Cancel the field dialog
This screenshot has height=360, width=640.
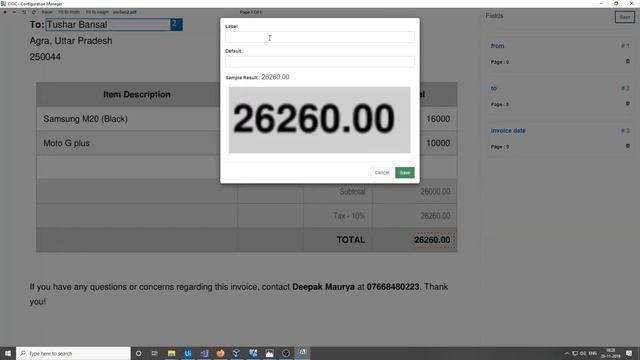pos(382,173)
